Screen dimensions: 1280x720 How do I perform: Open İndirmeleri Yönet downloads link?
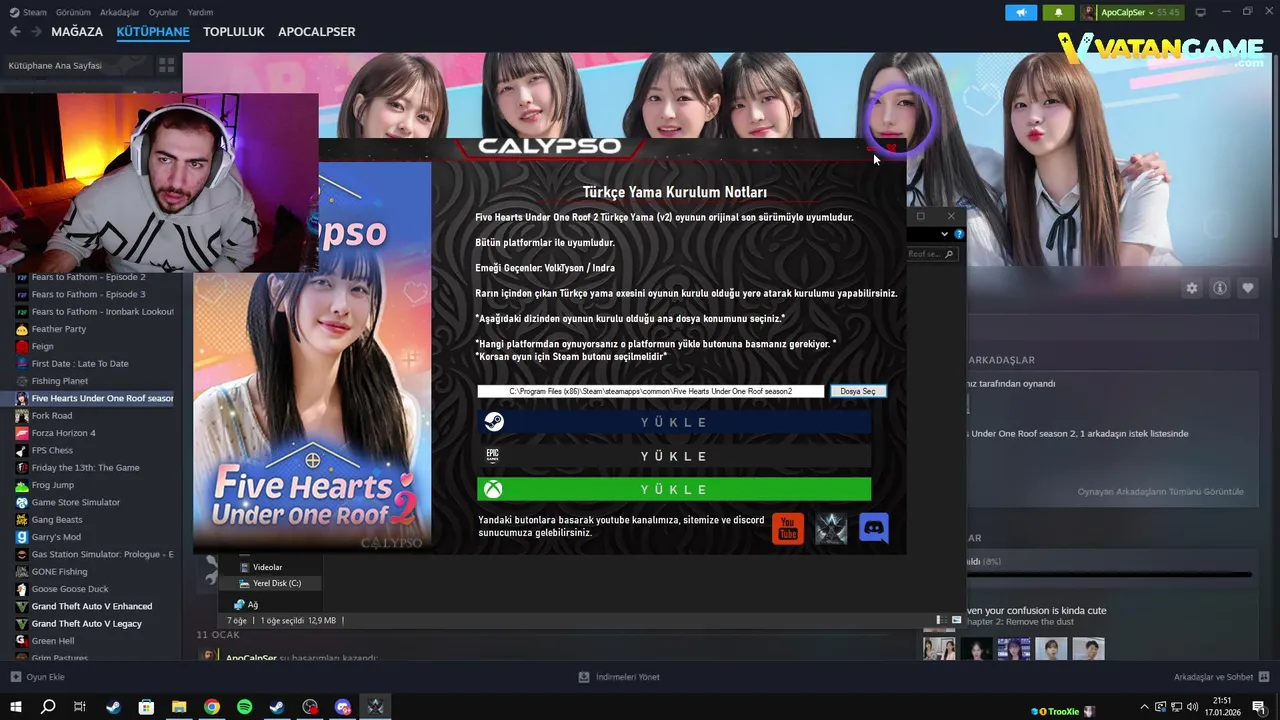(619, 677)
